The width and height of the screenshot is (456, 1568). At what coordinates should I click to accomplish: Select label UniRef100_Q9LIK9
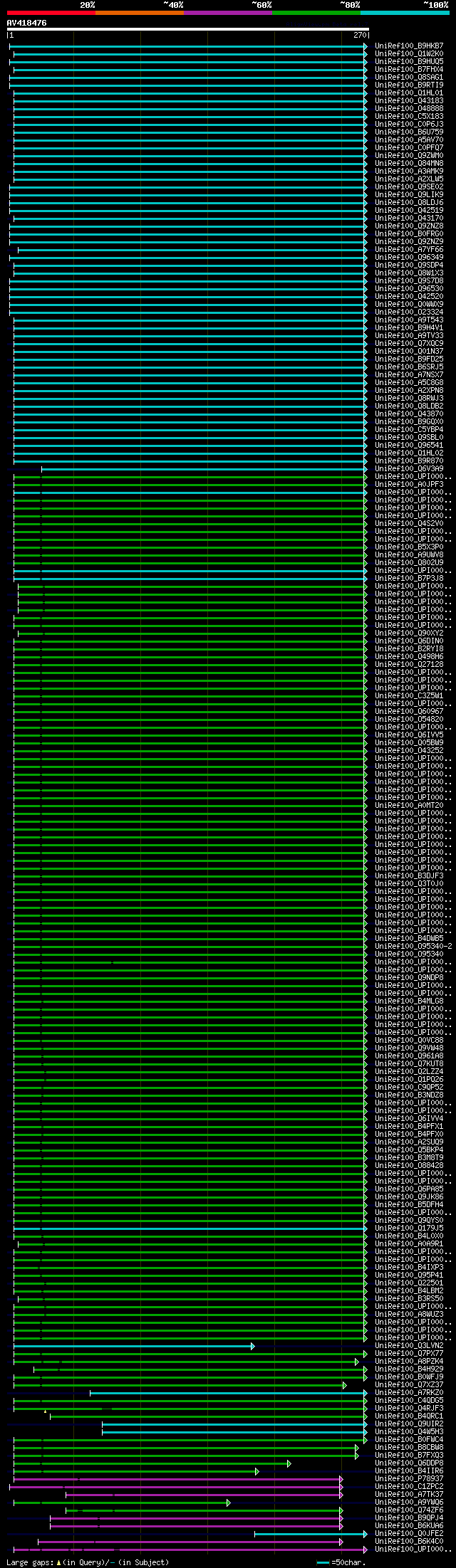(x=409, y=194)
